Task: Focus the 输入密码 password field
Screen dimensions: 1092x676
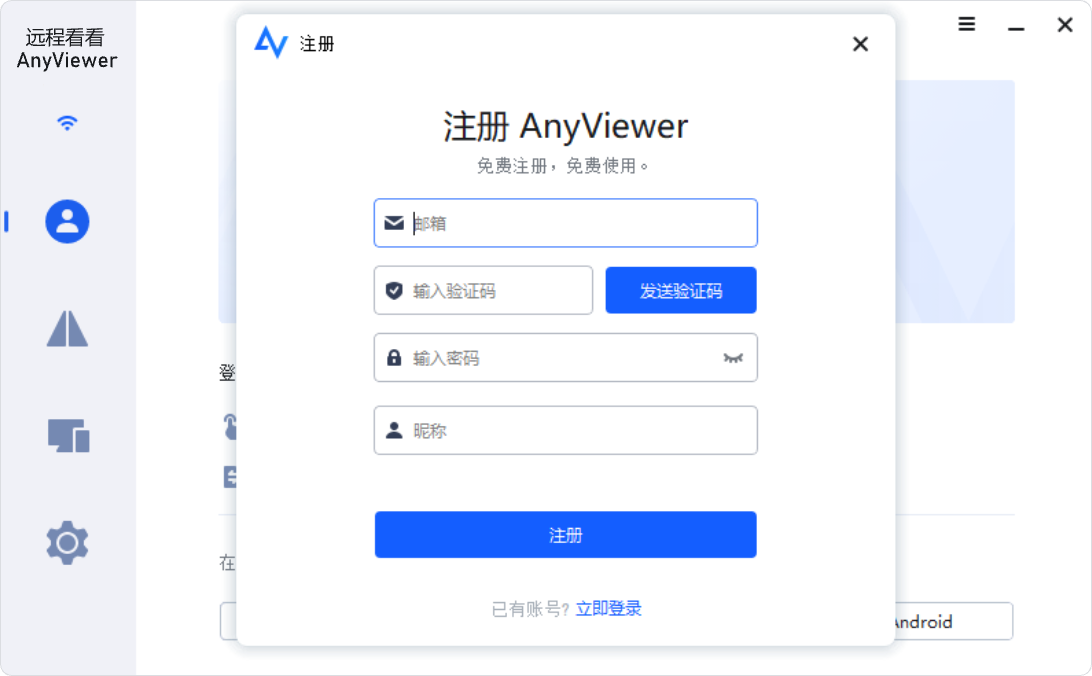Action: (x=566, y=358)
